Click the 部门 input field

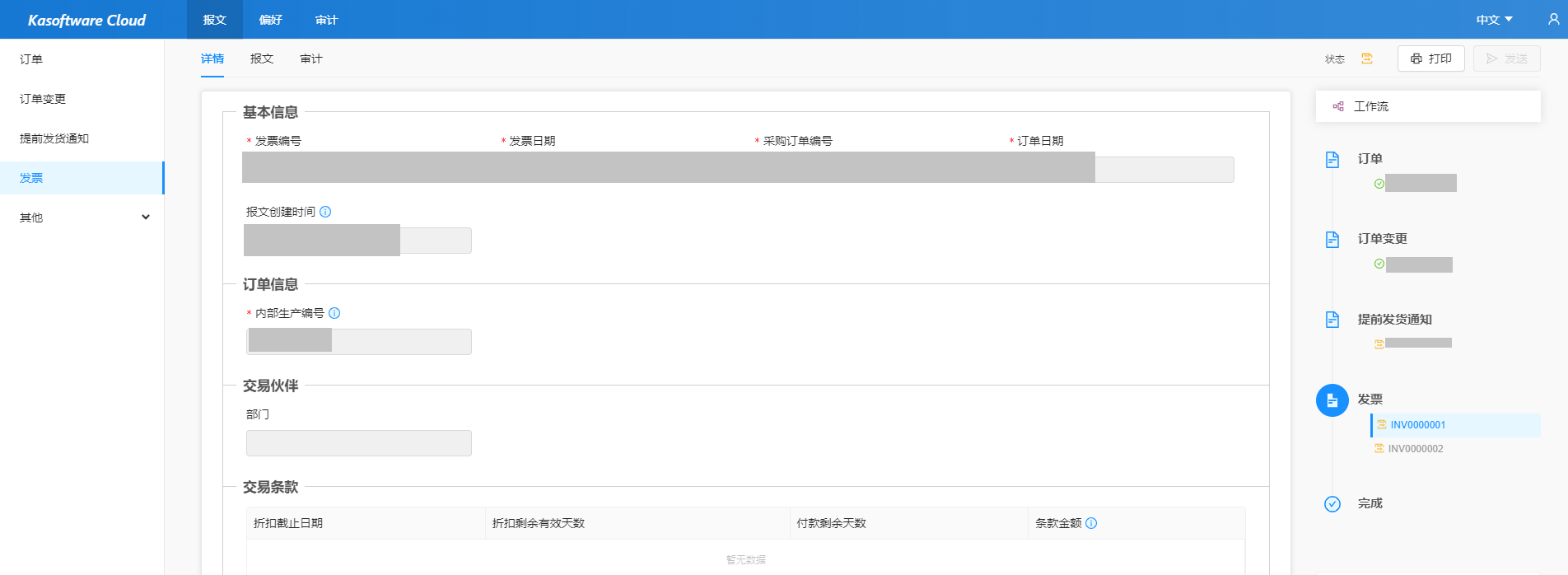click(359, 443)
